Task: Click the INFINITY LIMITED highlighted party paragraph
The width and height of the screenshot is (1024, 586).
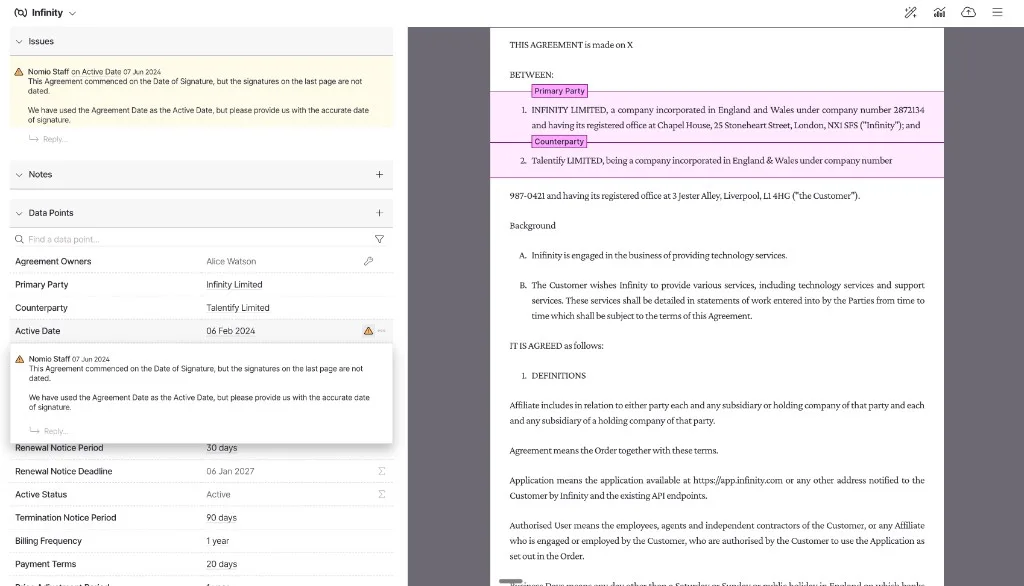Action: [x=716, y=118]
